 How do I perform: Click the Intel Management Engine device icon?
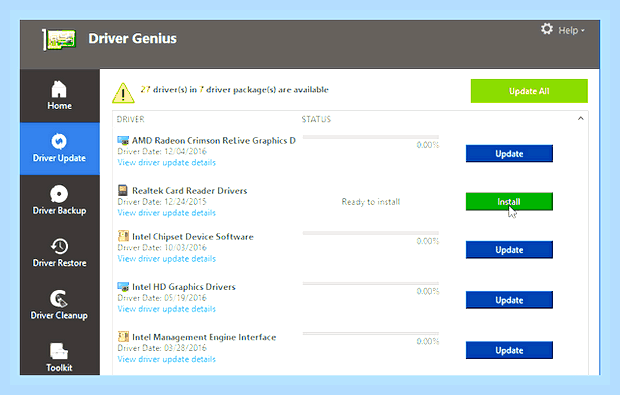[x=123, y=337]
